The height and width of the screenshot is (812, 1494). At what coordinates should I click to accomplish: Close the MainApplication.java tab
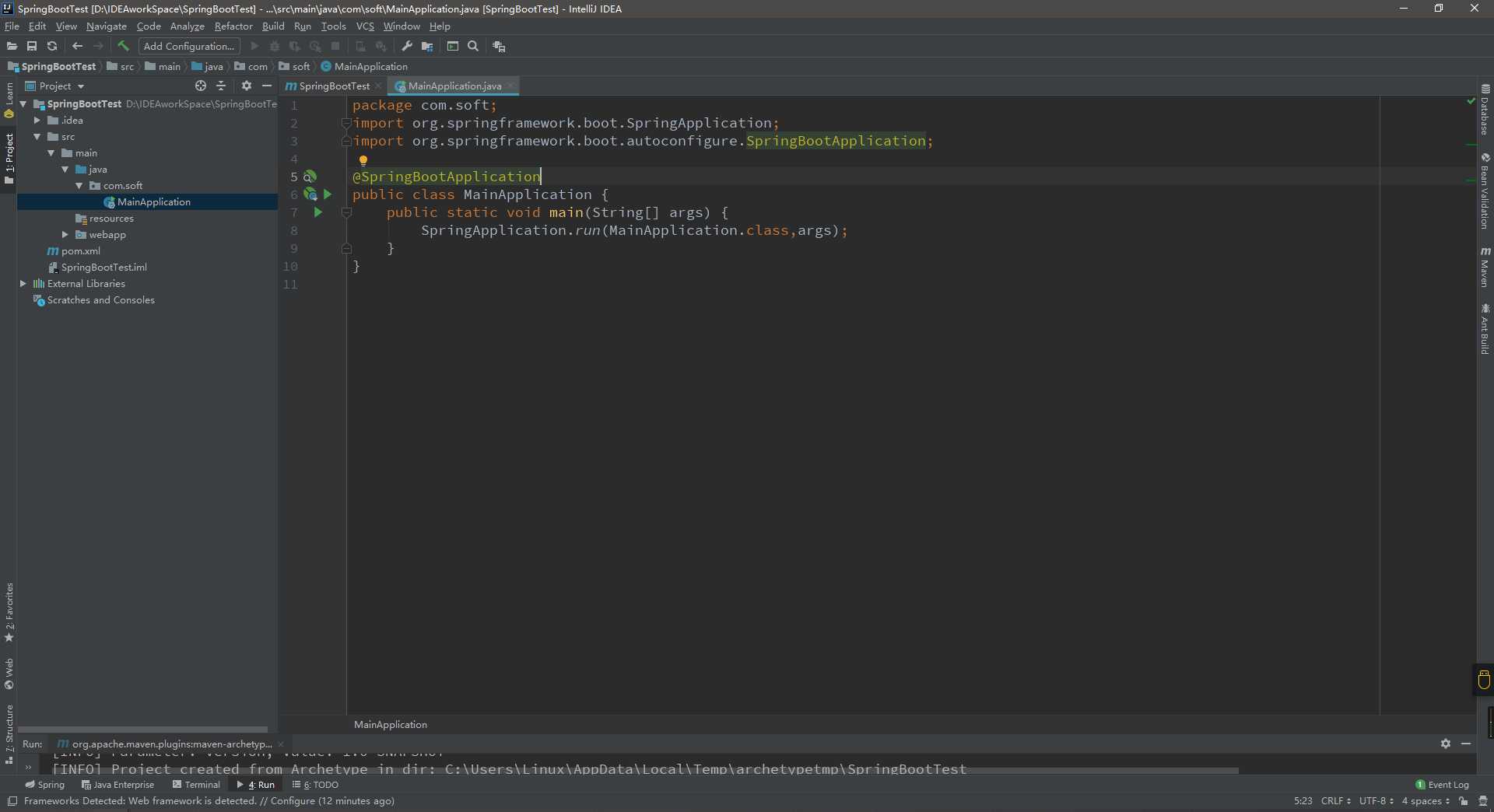510,86
